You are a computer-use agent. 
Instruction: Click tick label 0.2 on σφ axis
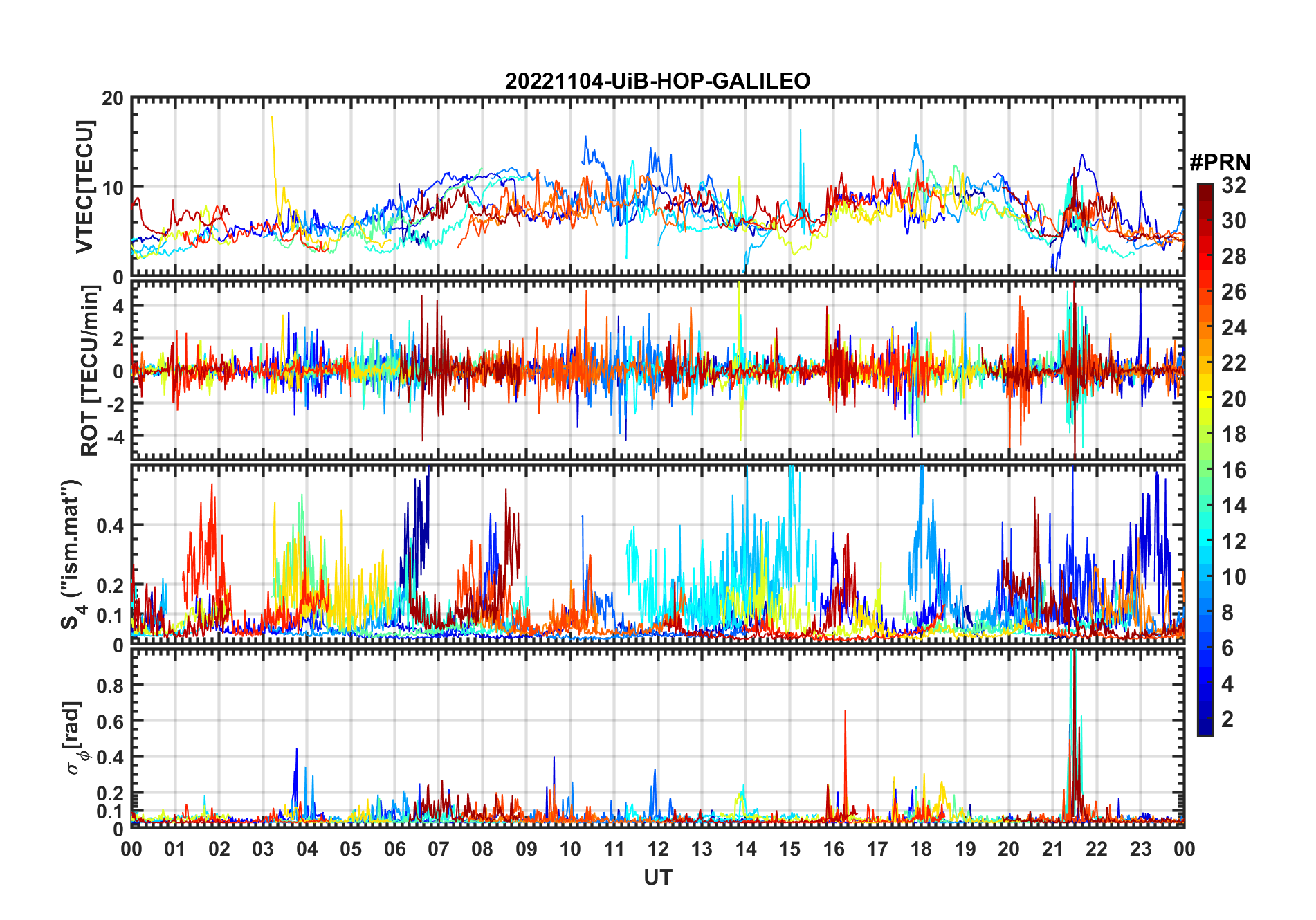(x=109, y=793)
